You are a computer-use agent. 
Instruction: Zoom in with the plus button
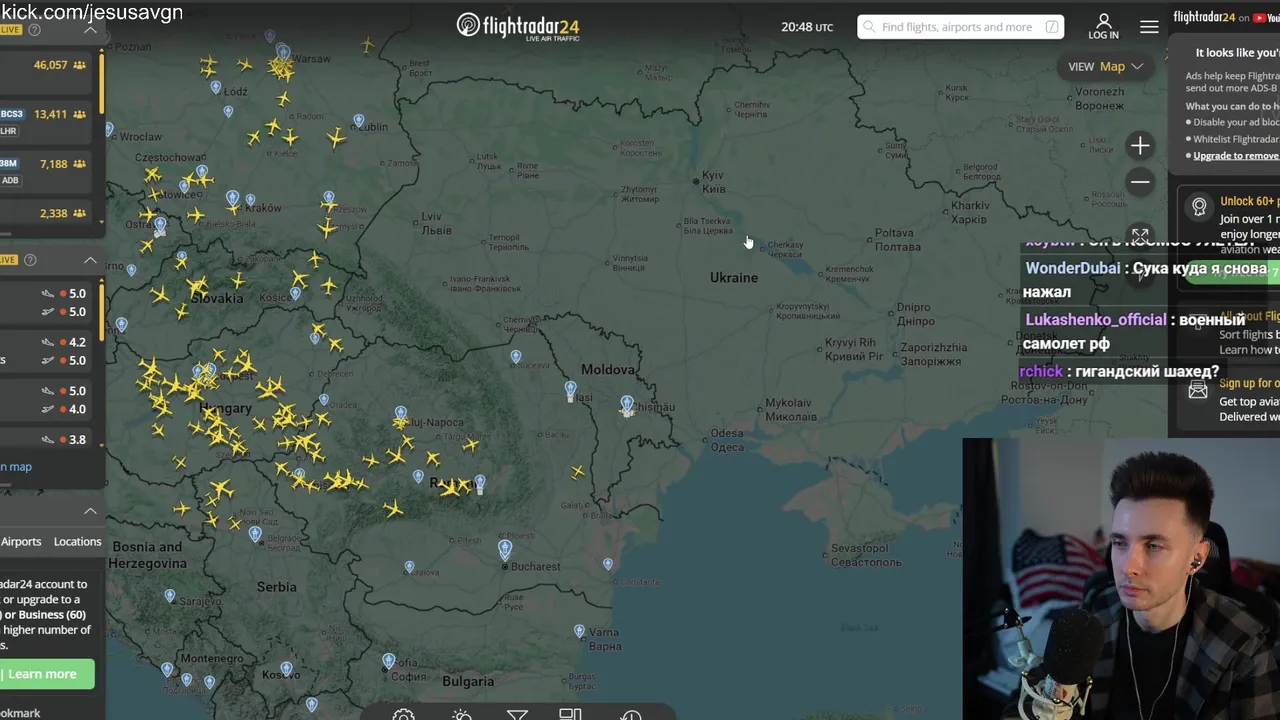(1140, 146)
